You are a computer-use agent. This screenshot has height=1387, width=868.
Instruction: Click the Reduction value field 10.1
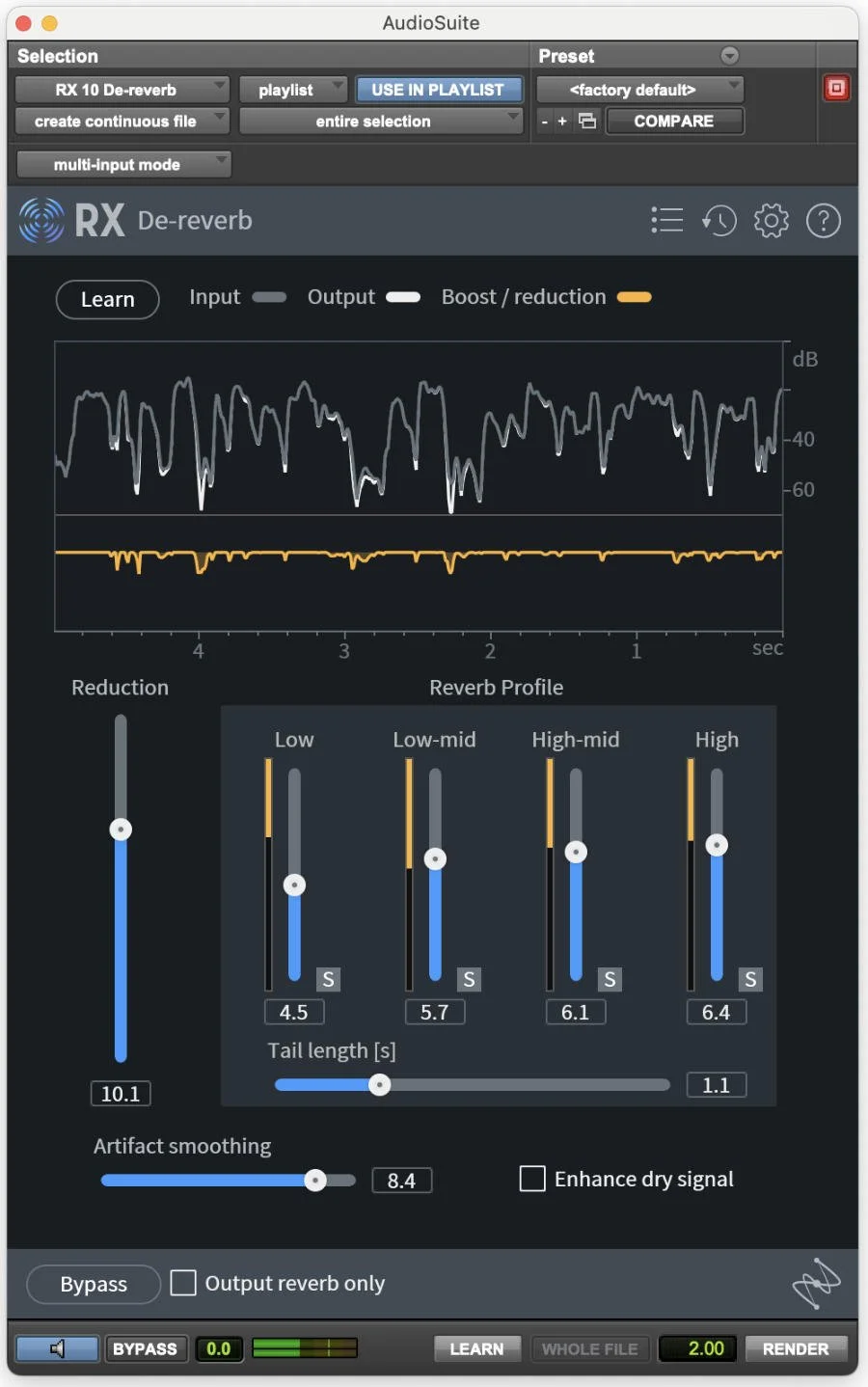pos(121,1094)
